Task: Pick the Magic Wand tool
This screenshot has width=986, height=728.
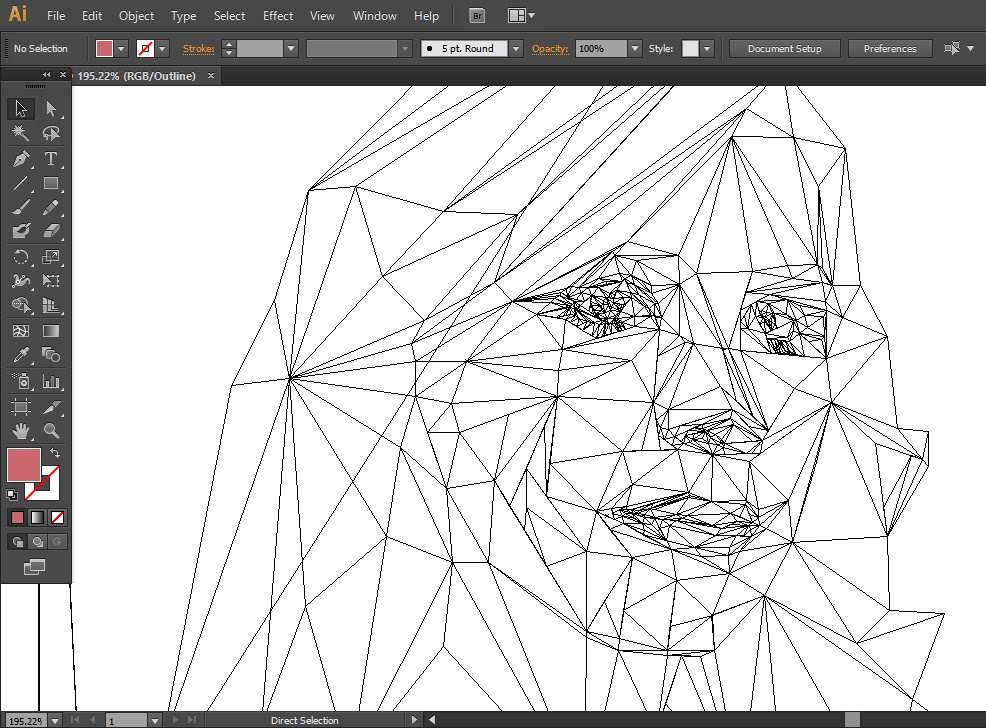Action: coord(21,134)
